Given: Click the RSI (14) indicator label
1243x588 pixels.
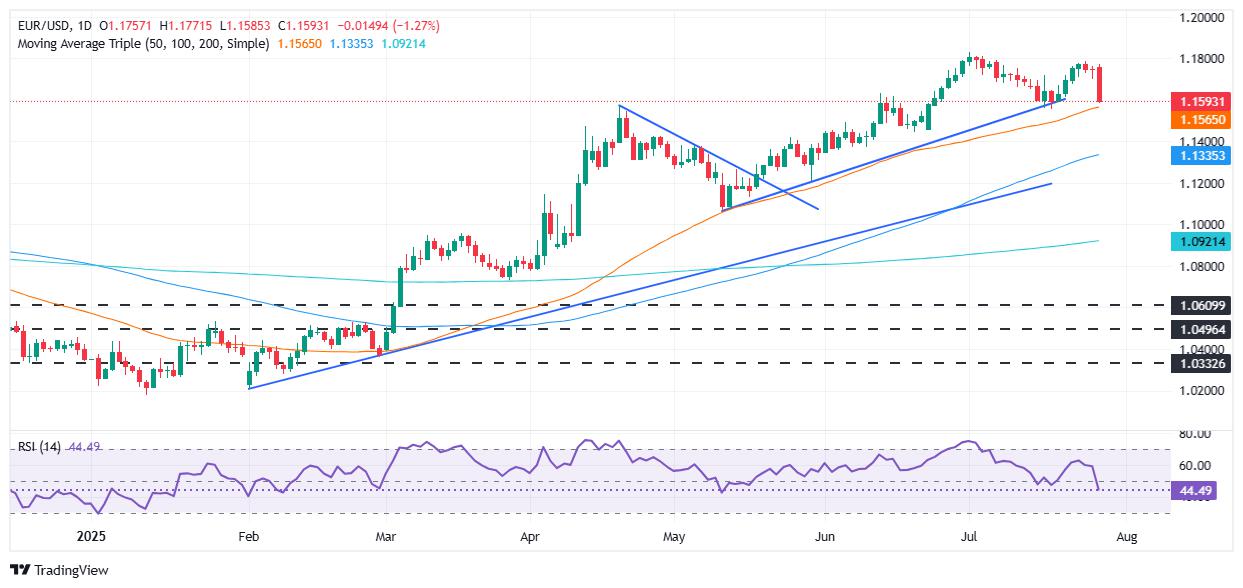Looking at the screenshot, I should tap(38, 447).
